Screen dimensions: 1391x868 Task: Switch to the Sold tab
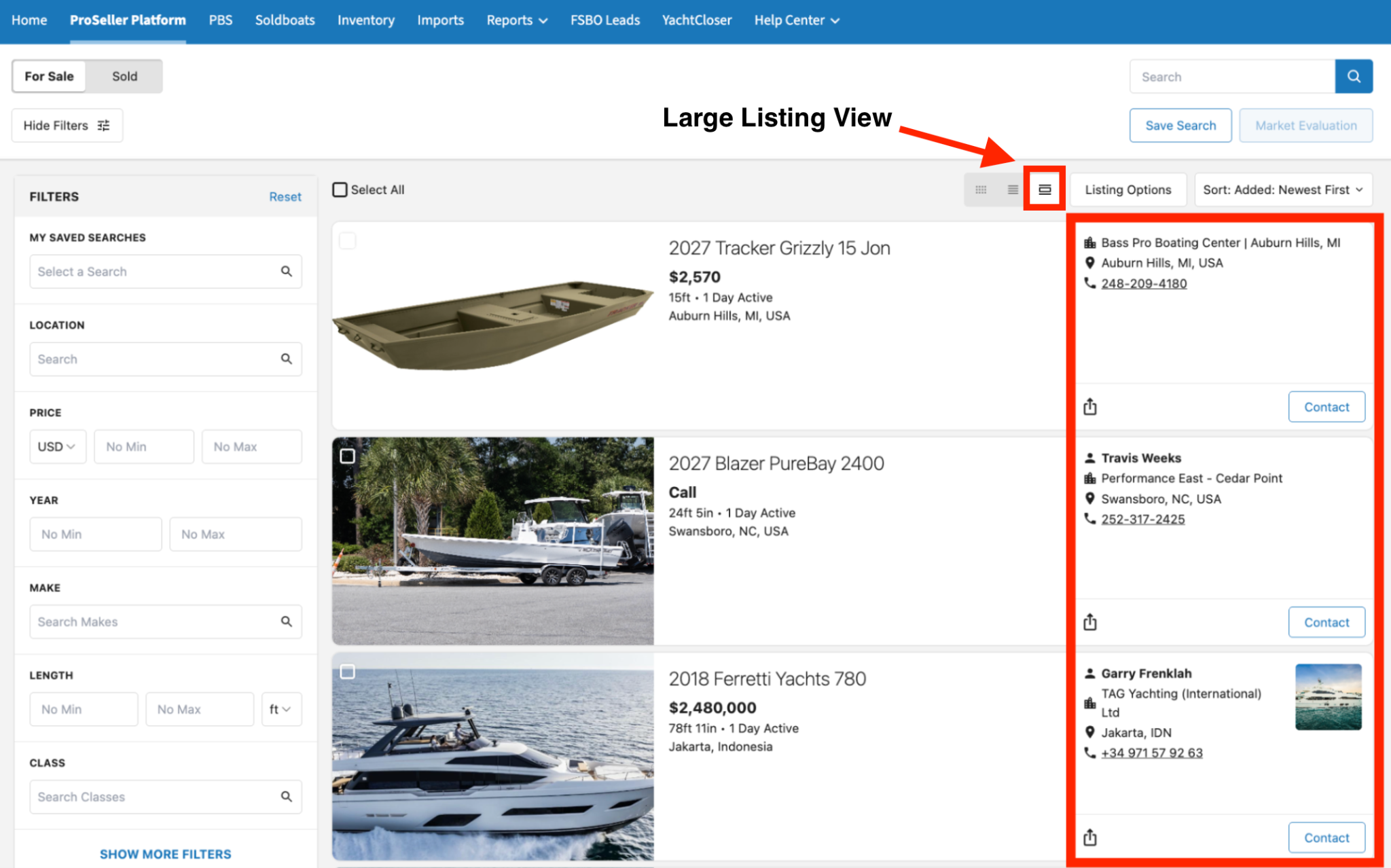click(124, 76)
